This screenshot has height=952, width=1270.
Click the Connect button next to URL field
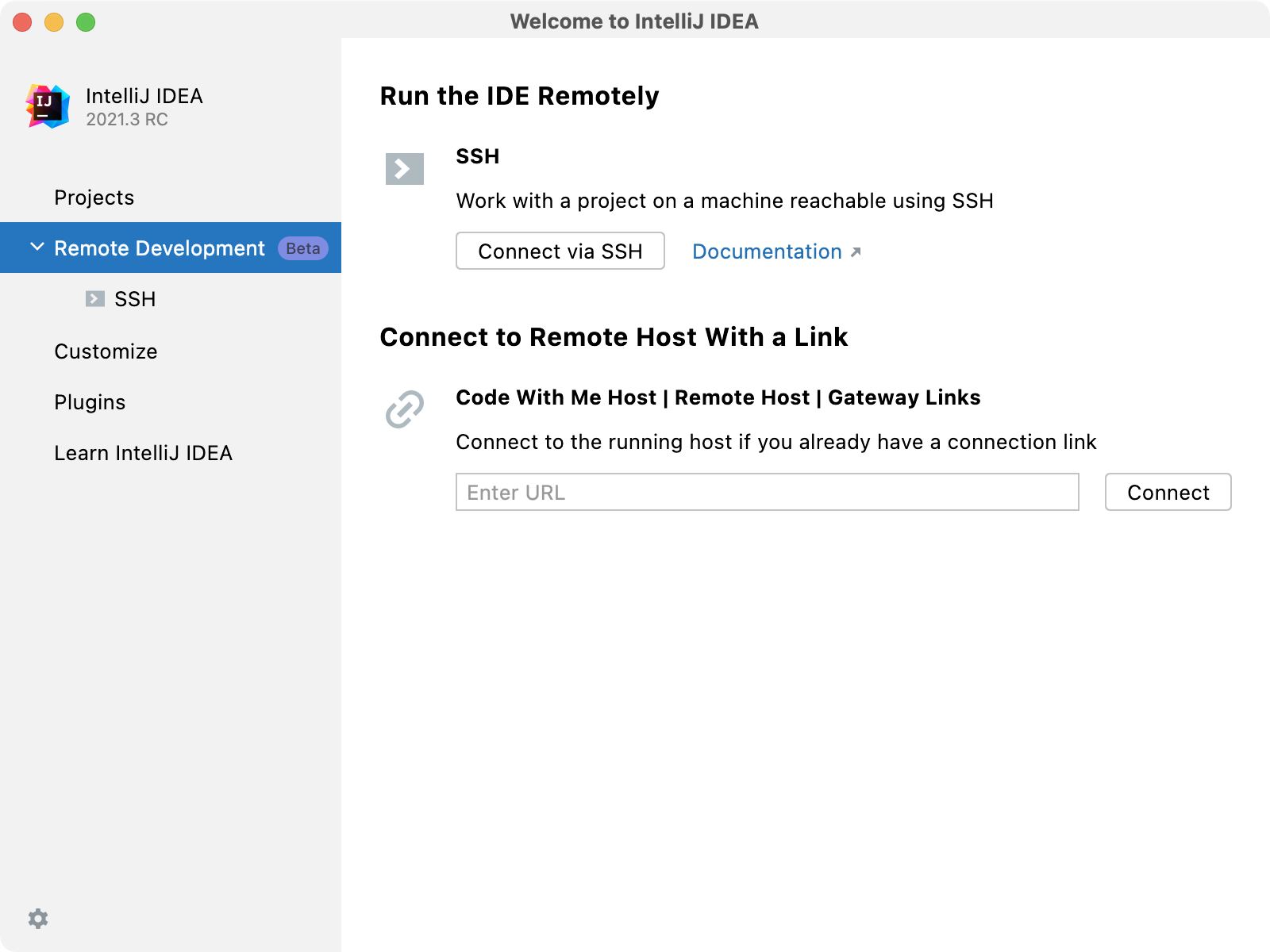[x=1168, y=492]
